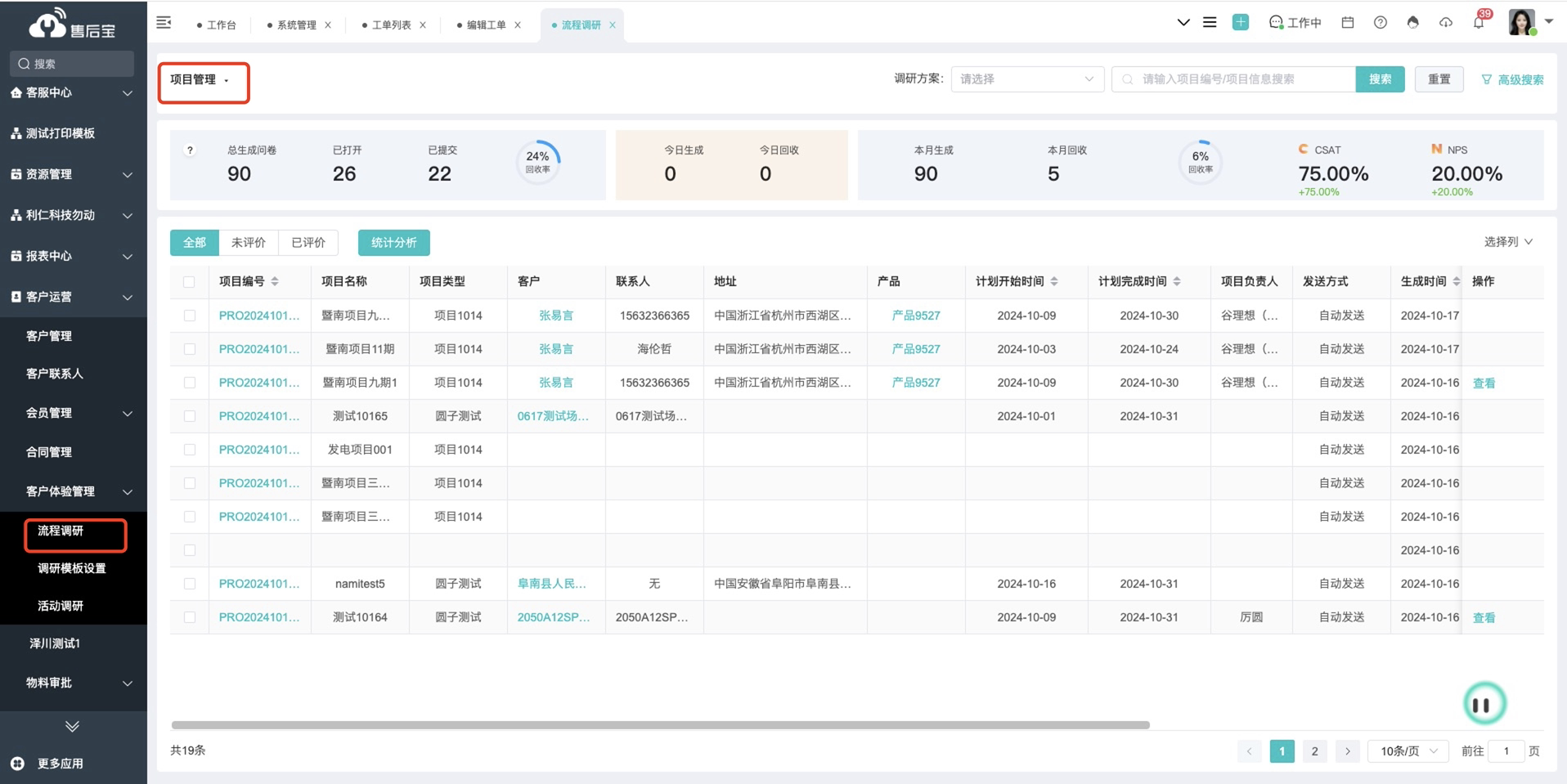1567x784 pixels.
Task: Click the 重置 button
Action: coord(1439,79)
